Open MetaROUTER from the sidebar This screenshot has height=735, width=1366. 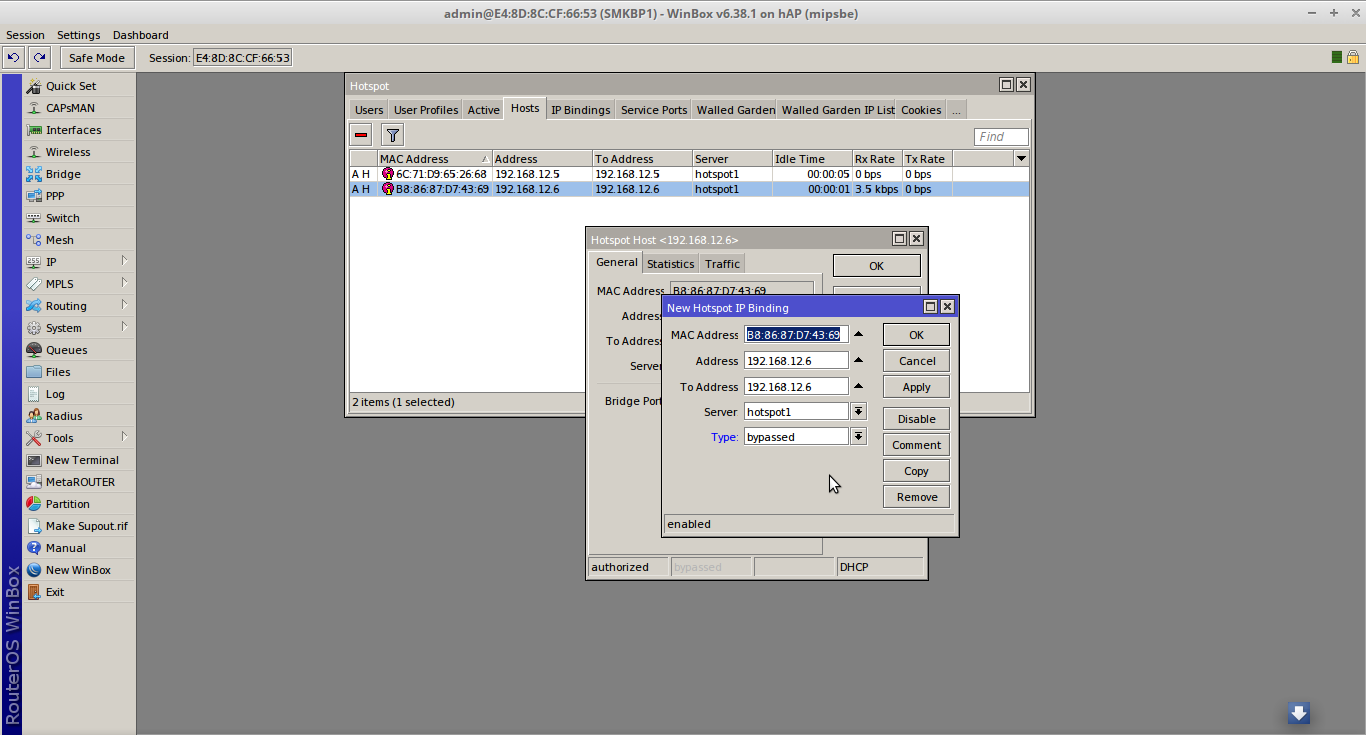pos(79,482)
